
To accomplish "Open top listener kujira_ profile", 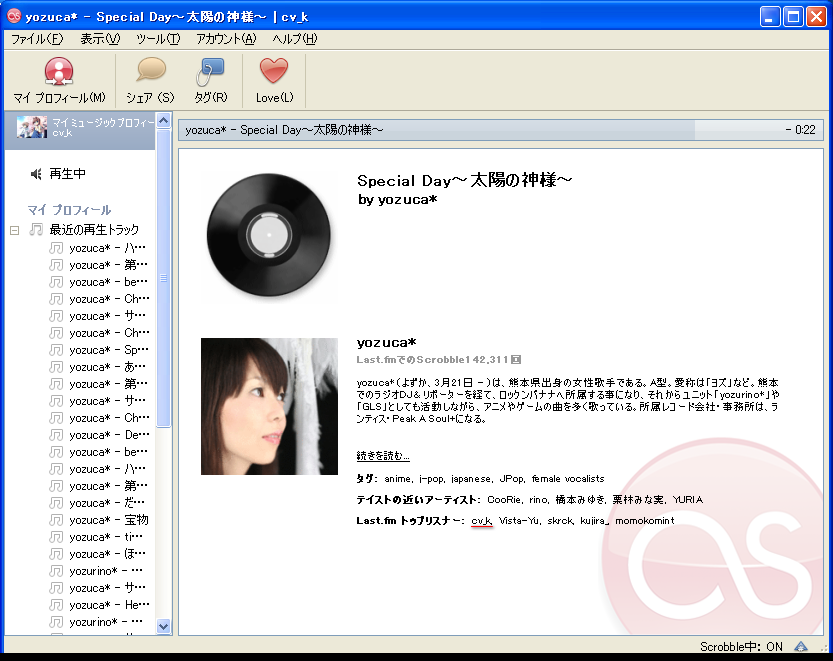I will click(x=594, y=521).
